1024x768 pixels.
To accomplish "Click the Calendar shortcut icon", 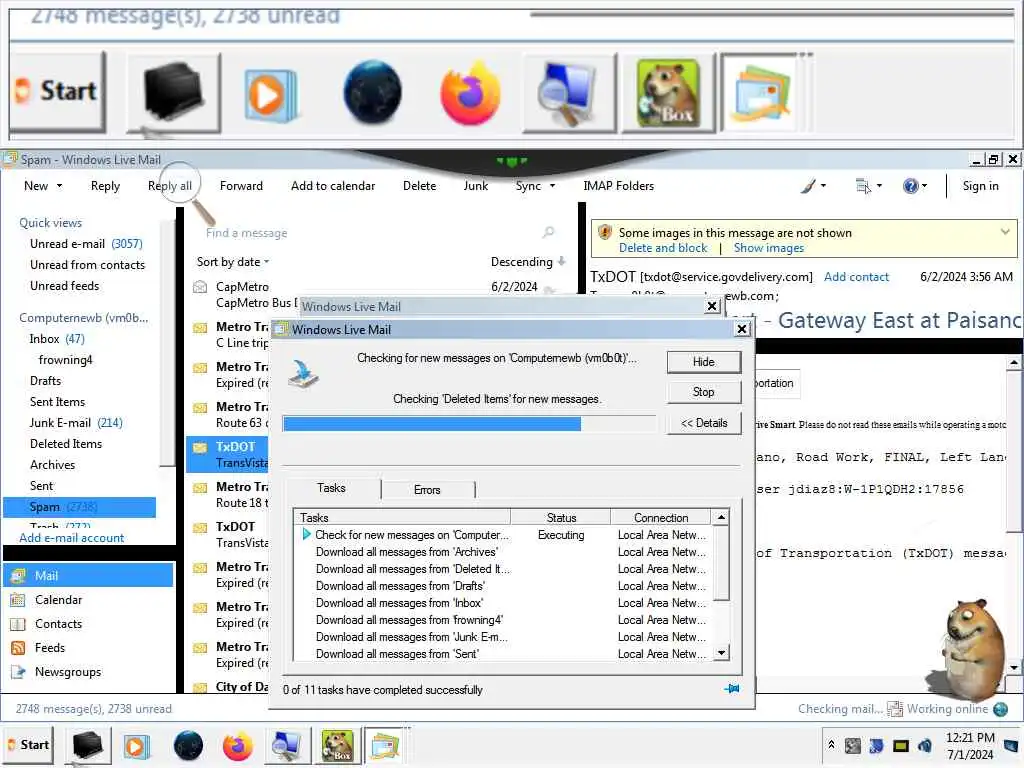I will [x=18, y=600].
